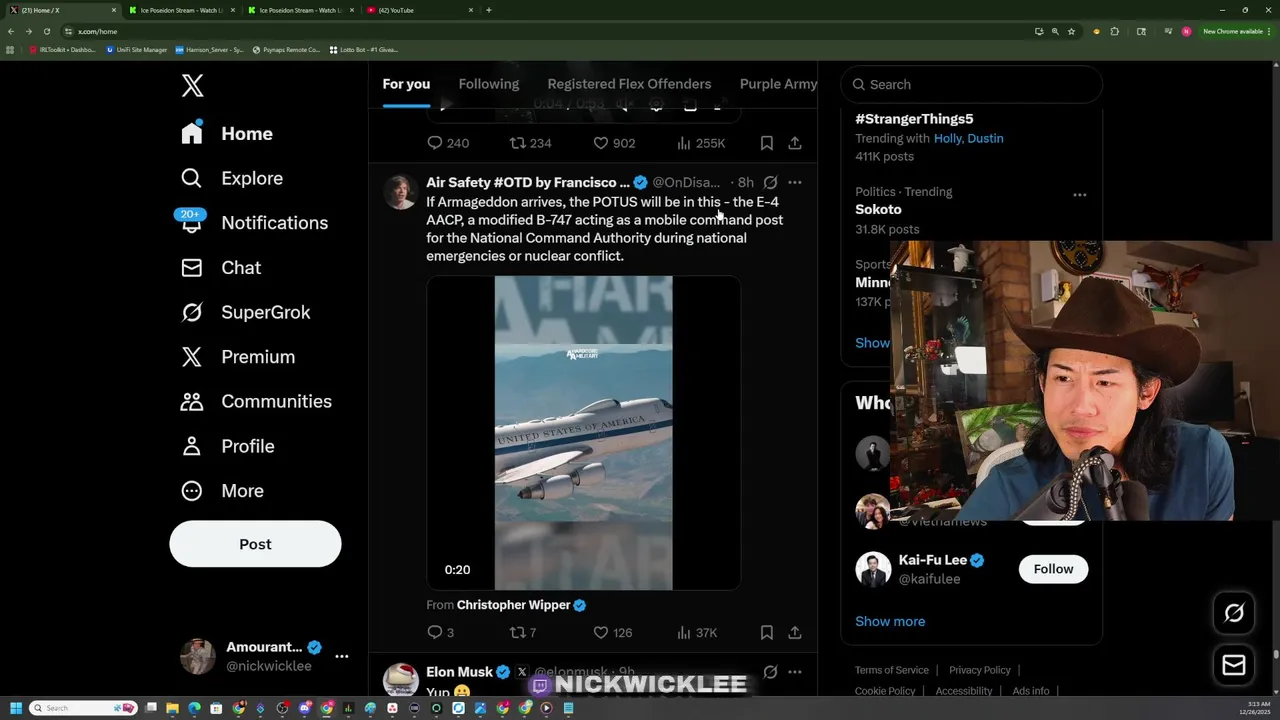View analytics icon showing 37K views

[684, 632]
